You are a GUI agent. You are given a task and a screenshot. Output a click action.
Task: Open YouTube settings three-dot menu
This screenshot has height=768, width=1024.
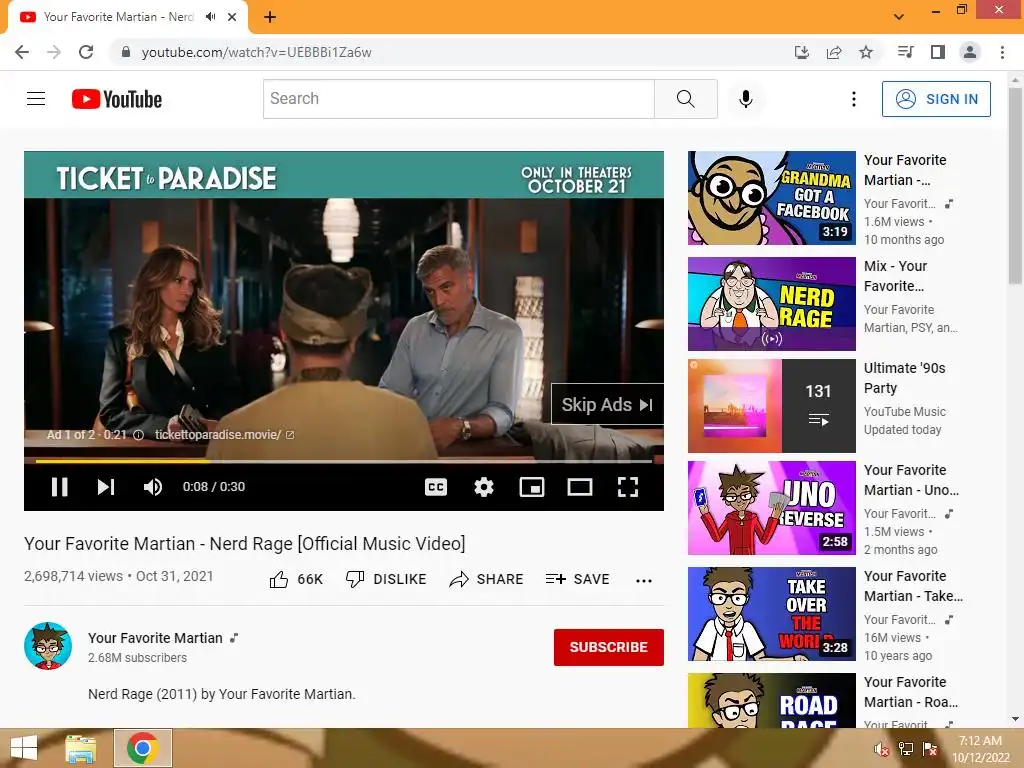coord(854,99)
